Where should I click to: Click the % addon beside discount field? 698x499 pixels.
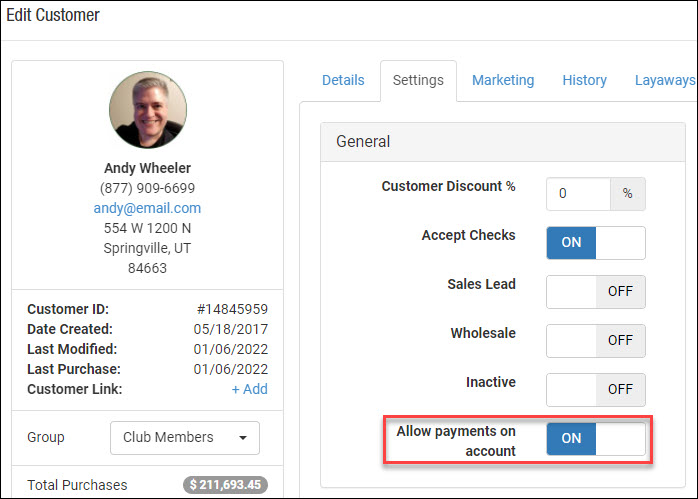(x=628, y=194)
